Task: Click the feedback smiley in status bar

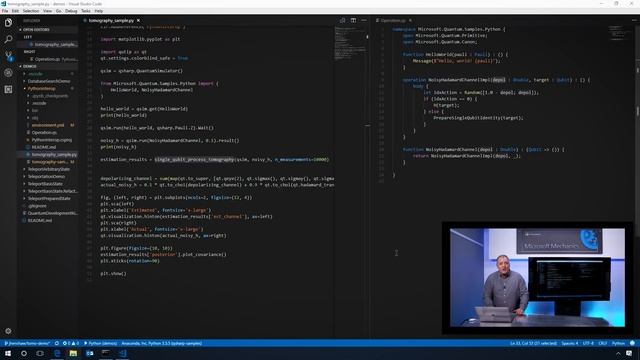Action: tap(632, 343)
